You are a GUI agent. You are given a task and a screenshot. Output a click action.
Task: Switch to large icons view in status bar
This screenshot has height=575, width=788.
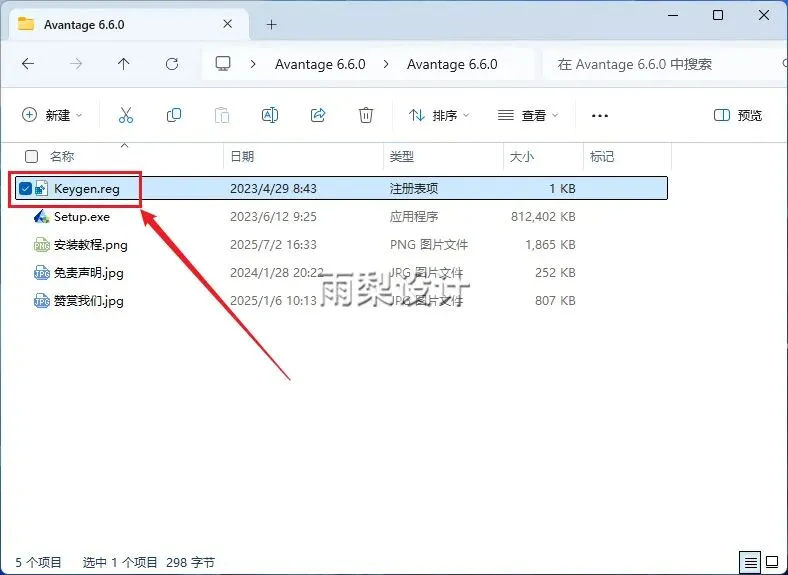coord(772,562)
